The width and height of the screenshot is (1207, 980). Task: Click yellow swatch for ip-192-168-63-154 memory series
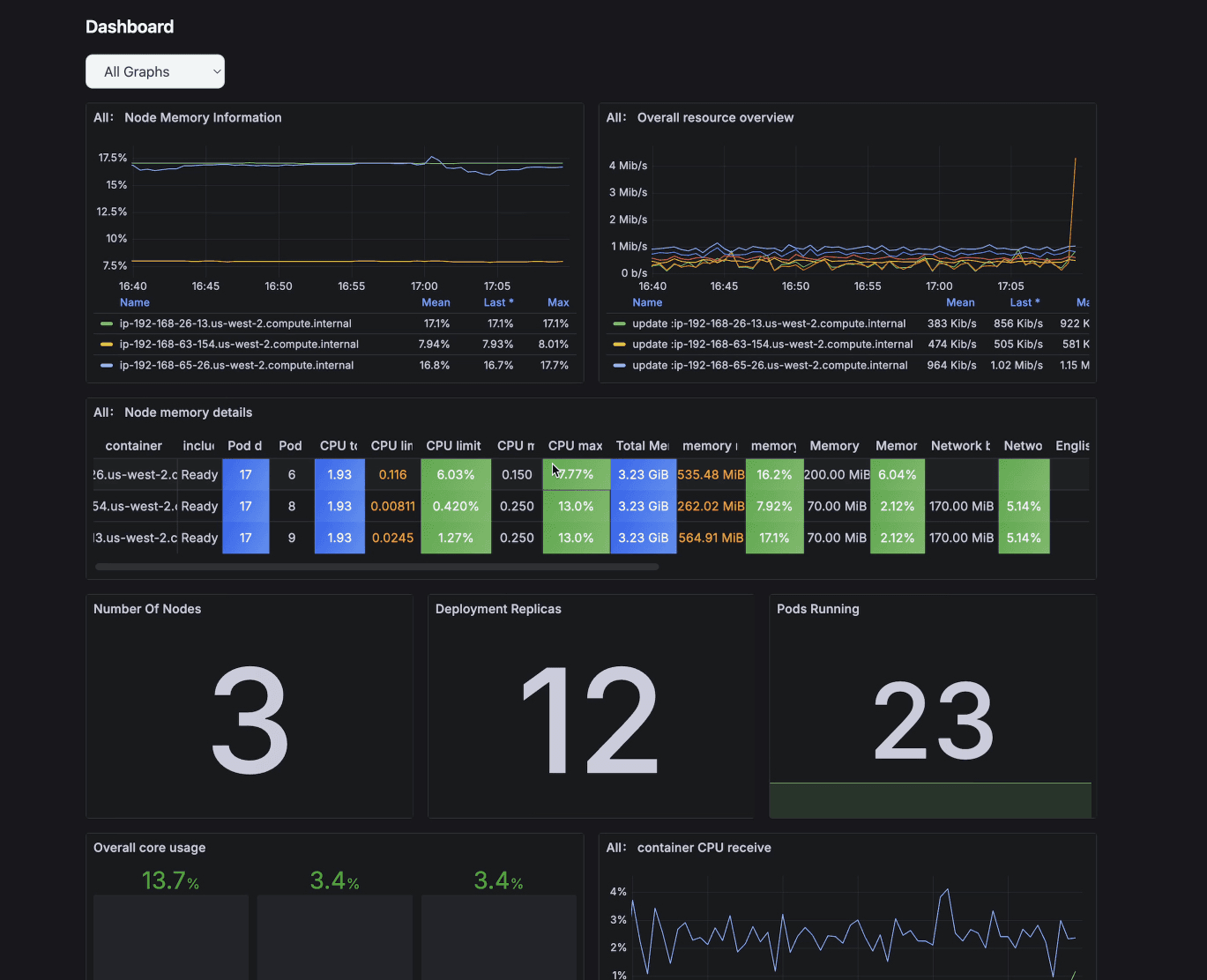tap(107, 345)
